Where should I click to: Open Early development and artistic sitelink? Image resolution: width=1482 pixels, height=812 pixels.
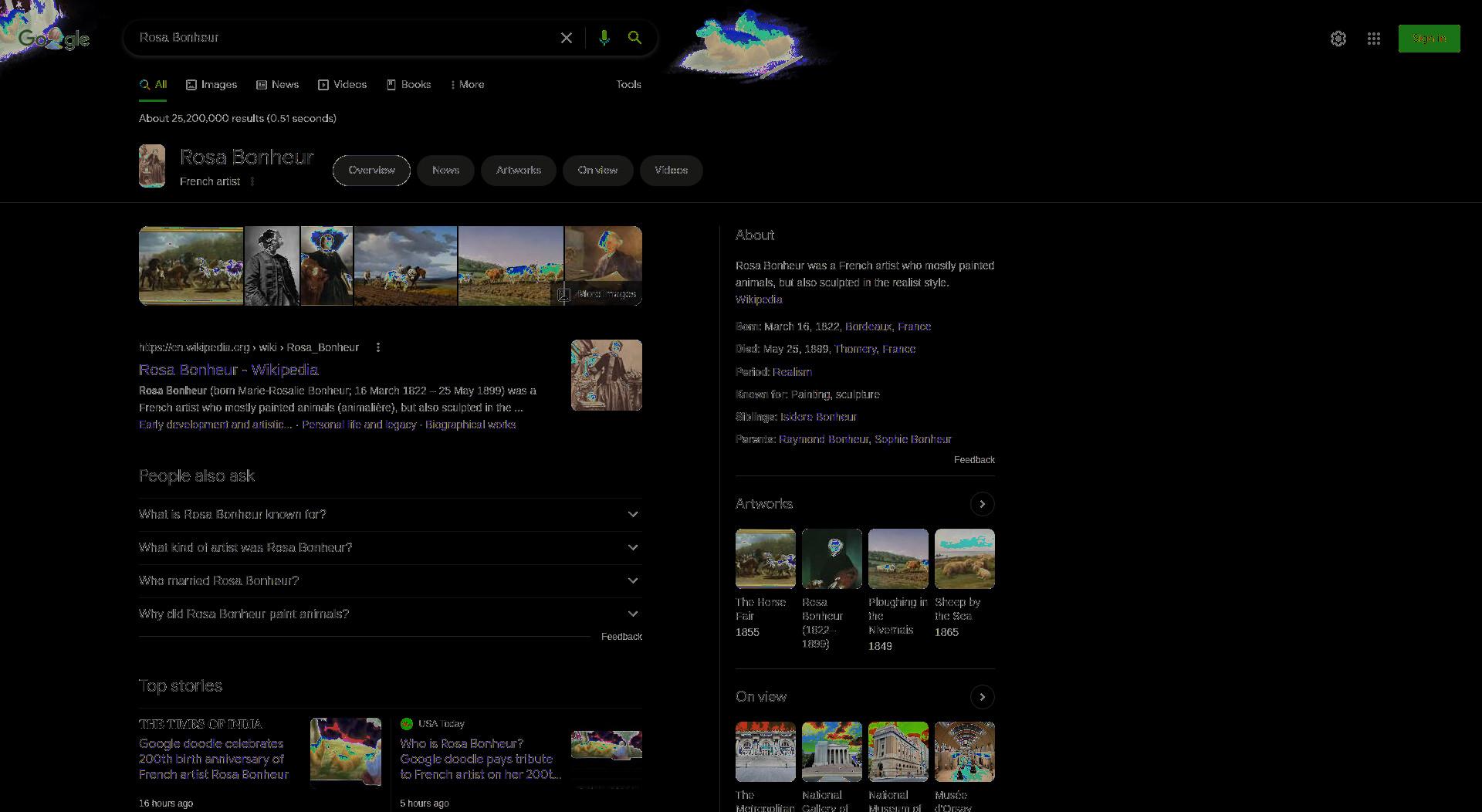click(x=215, y=425)
